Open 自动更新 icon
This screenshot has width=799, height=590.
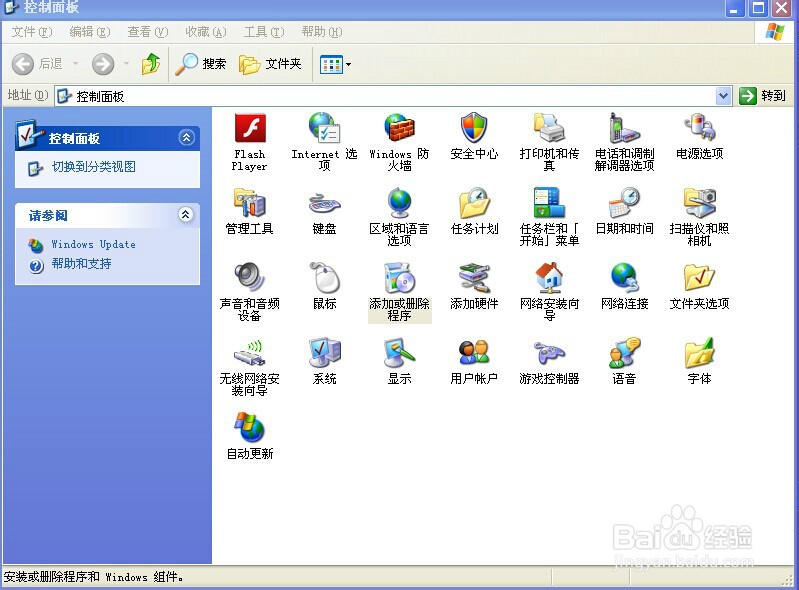[x=250, y=427]
